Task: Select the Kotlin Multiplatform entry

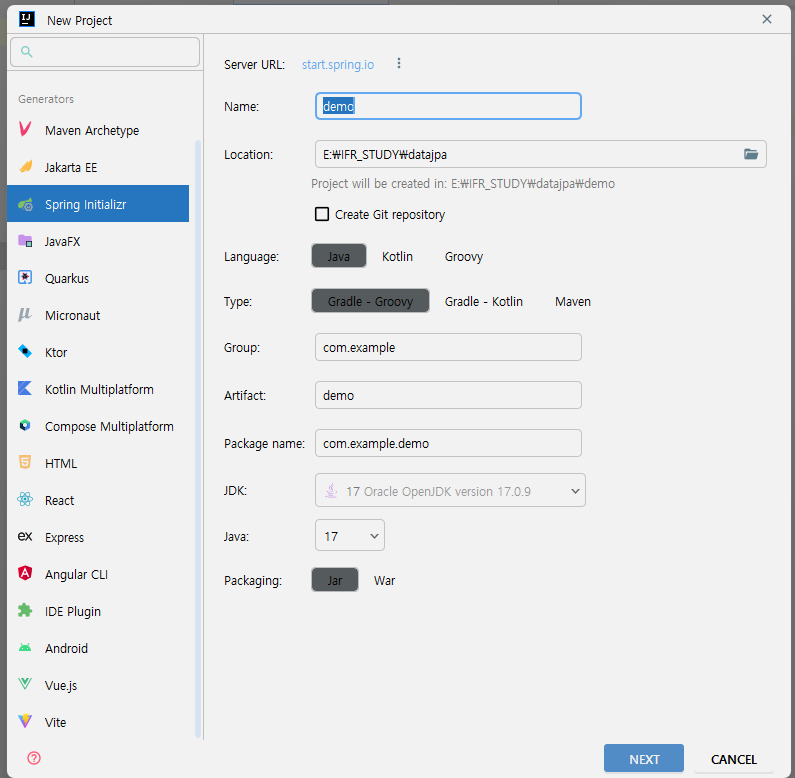Action: 98,390
